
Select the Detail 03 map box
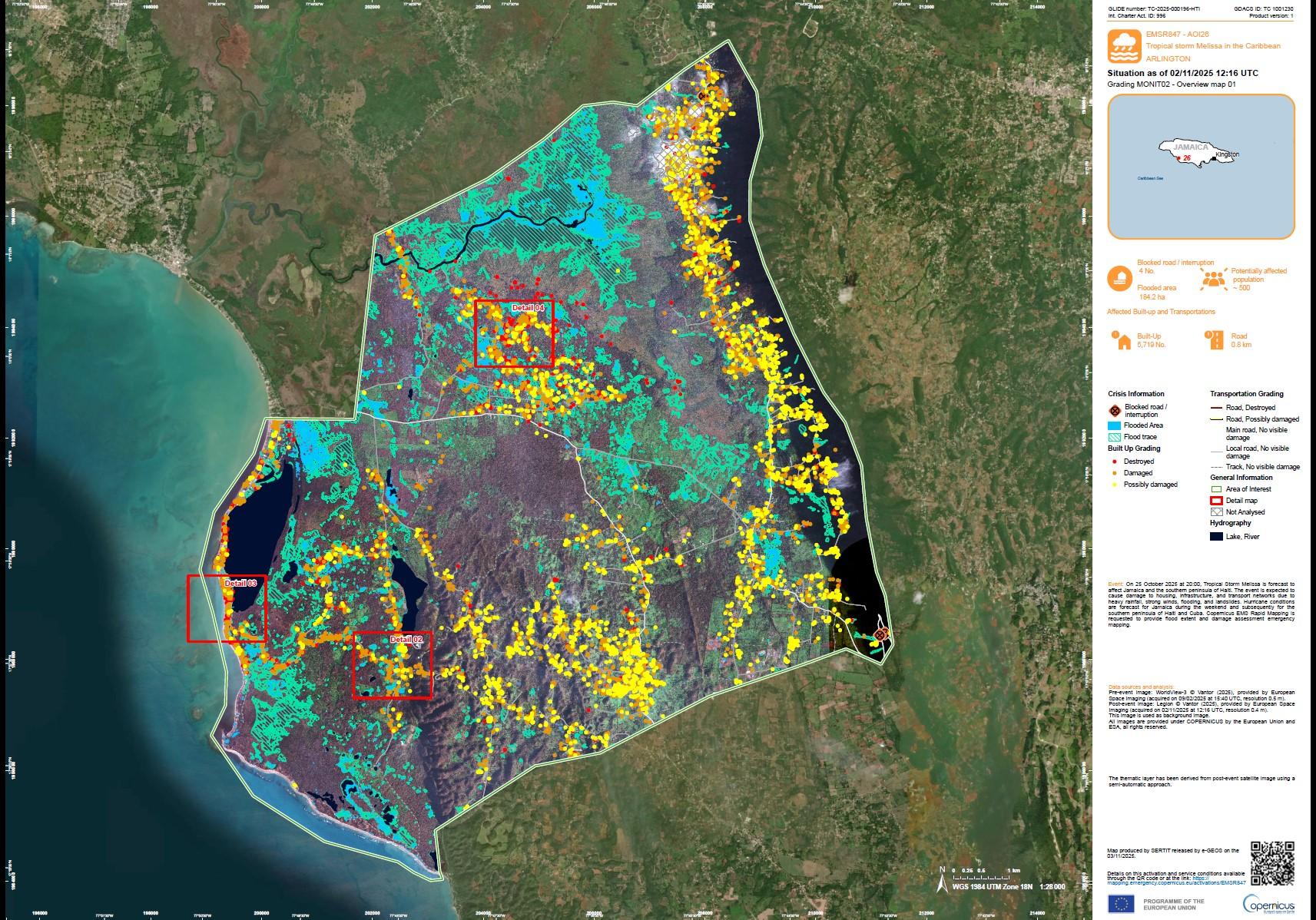click(227, 608)
